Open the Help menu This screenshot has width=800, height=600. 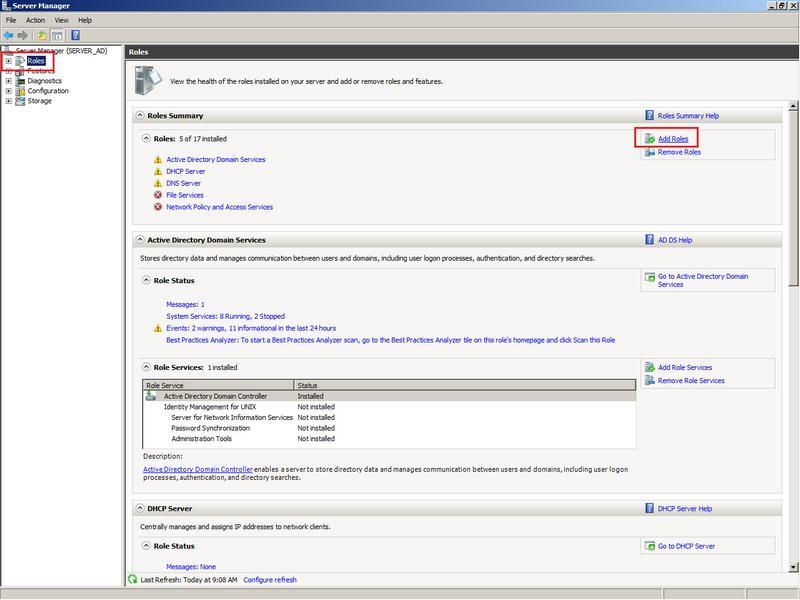coord(85,20)
